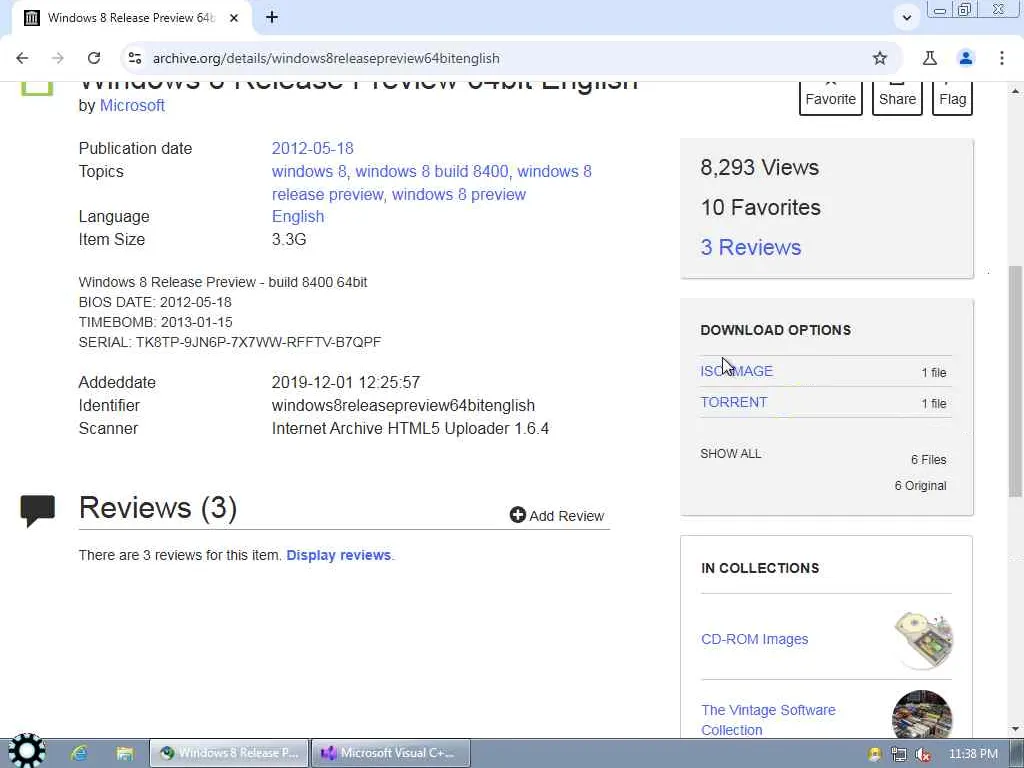Click the page vertical scrollbar thumb
Image resolution: width=1024 pixels, height=768 pixels.
click(1015, 381)
